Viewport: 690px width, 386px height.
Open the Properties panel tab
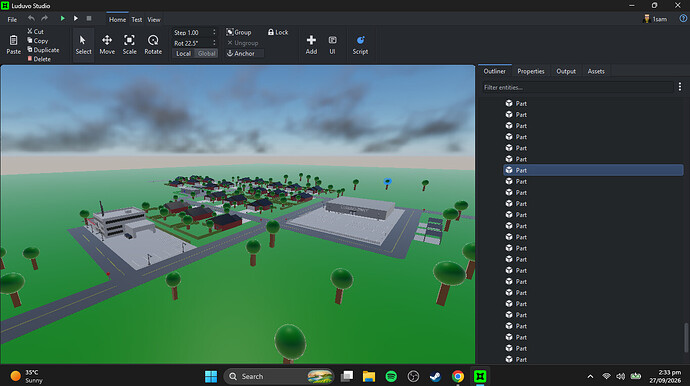(531, 71)
